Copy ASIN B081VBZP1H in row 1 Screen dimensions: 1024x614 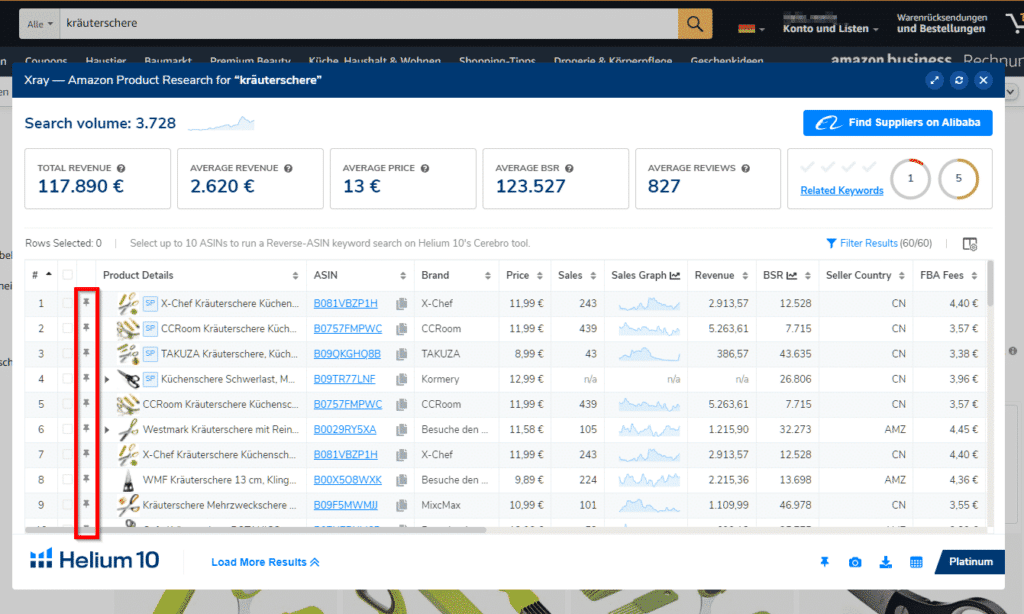[402, 304]
